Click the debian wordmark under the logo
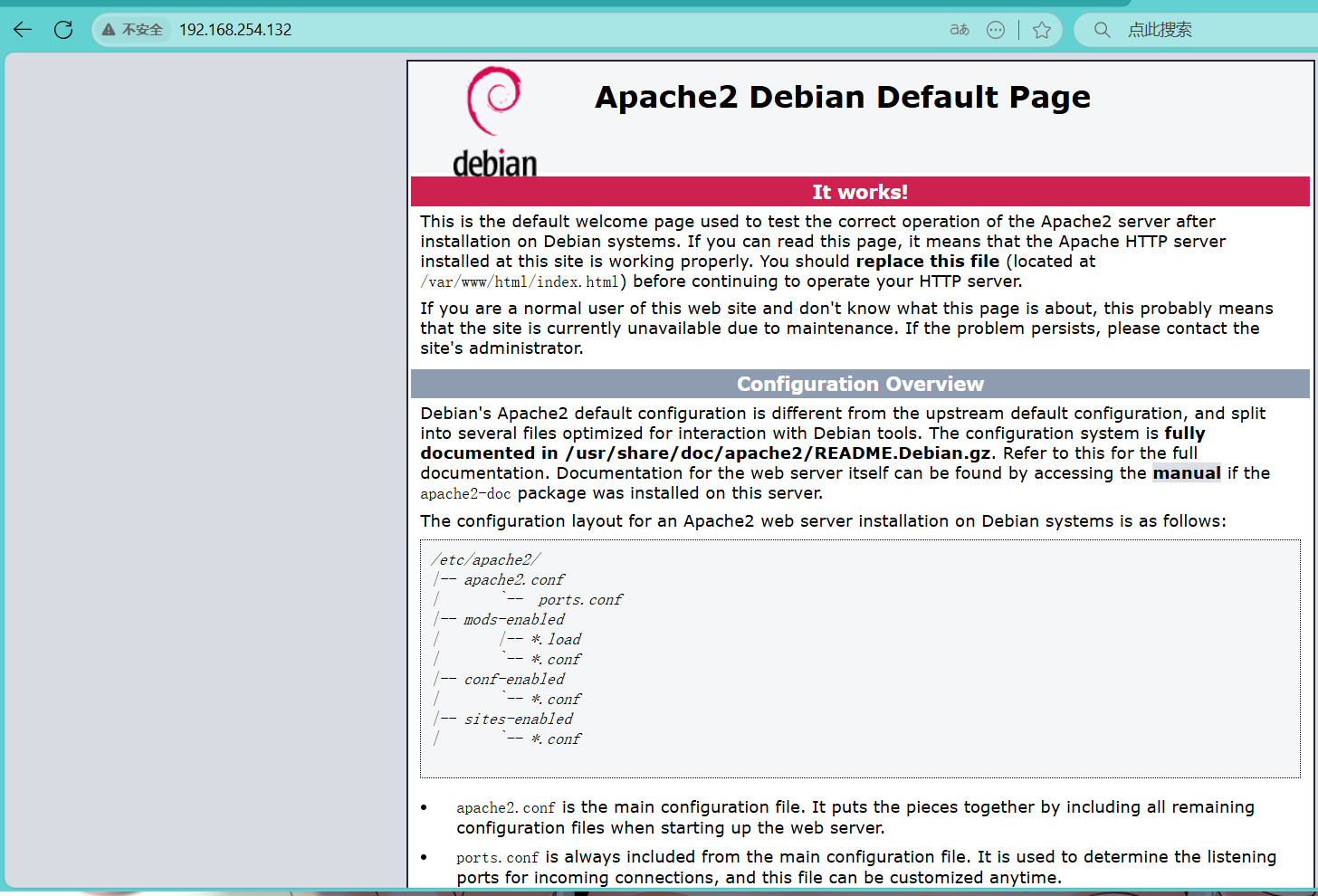 tap(495, 163)
